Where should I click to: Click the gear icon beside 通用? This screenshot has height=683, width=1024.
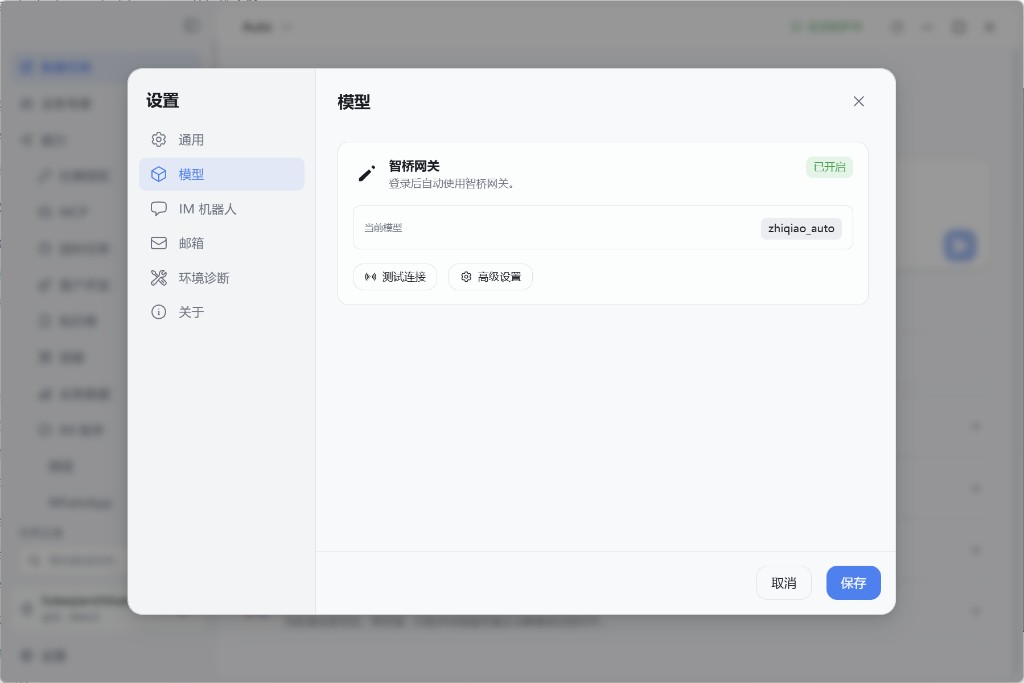(159, 140)
